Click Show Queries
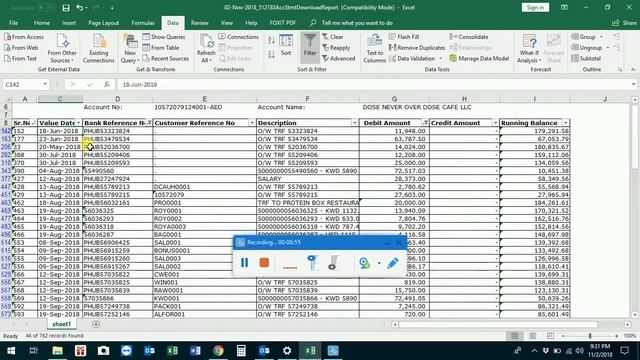The image size is (640, 360). (164, 37)
